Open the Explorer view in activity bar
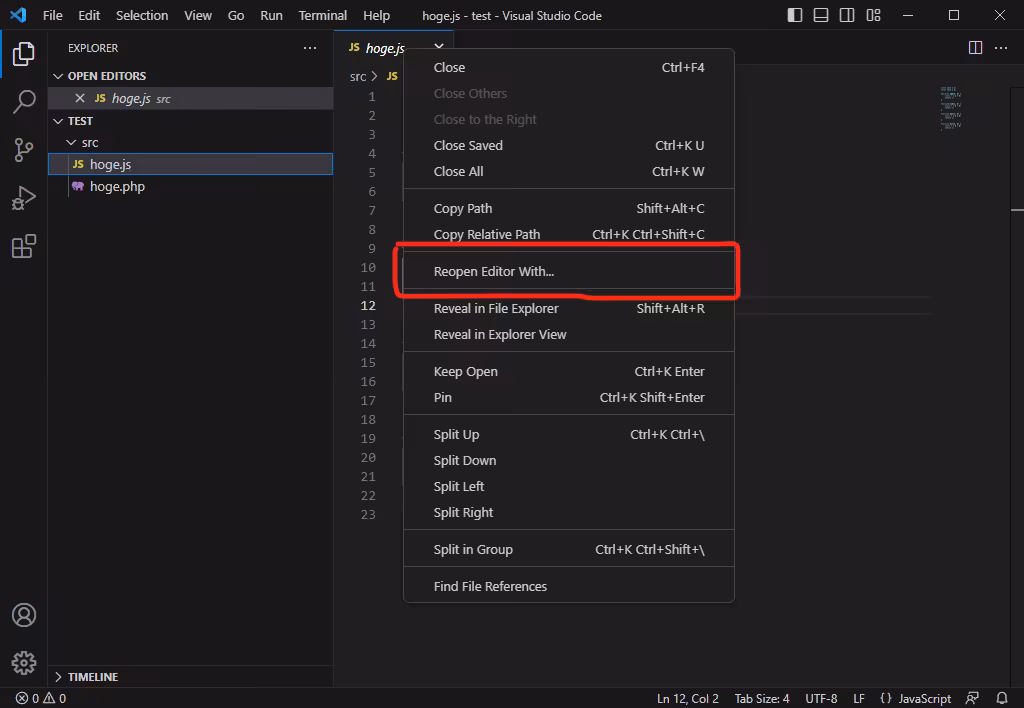This screenshot has width=1024, height=708. coord(24,54)
